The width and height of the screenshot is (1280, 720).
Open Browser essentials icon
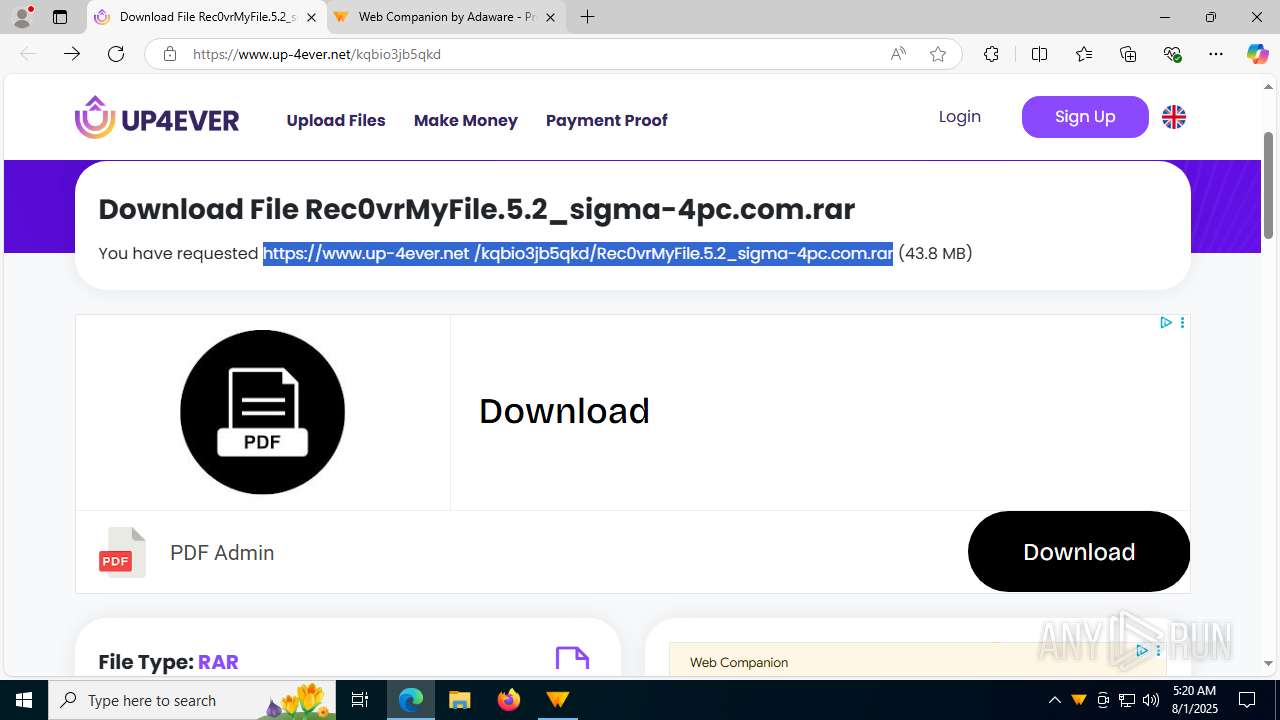pos(1172,54)
